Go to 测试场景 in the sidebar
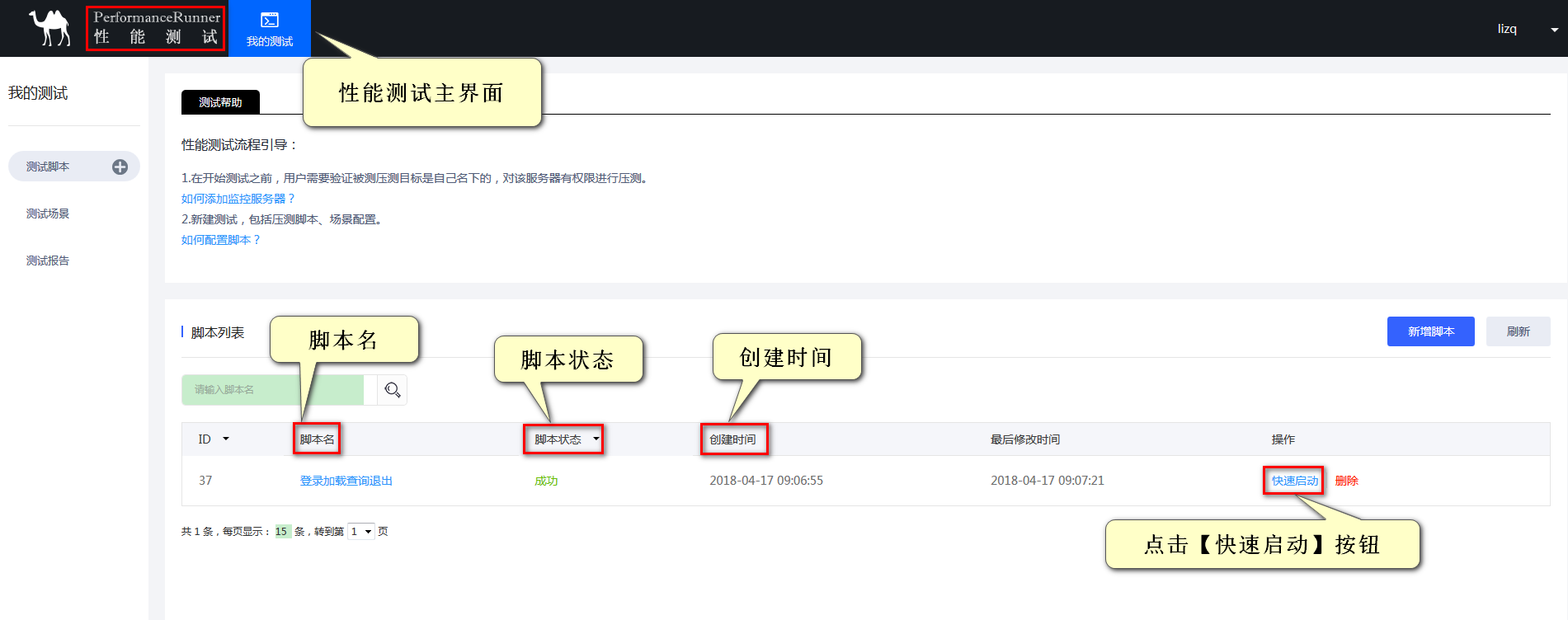1568x620 pixels. [x=48, y=214]
